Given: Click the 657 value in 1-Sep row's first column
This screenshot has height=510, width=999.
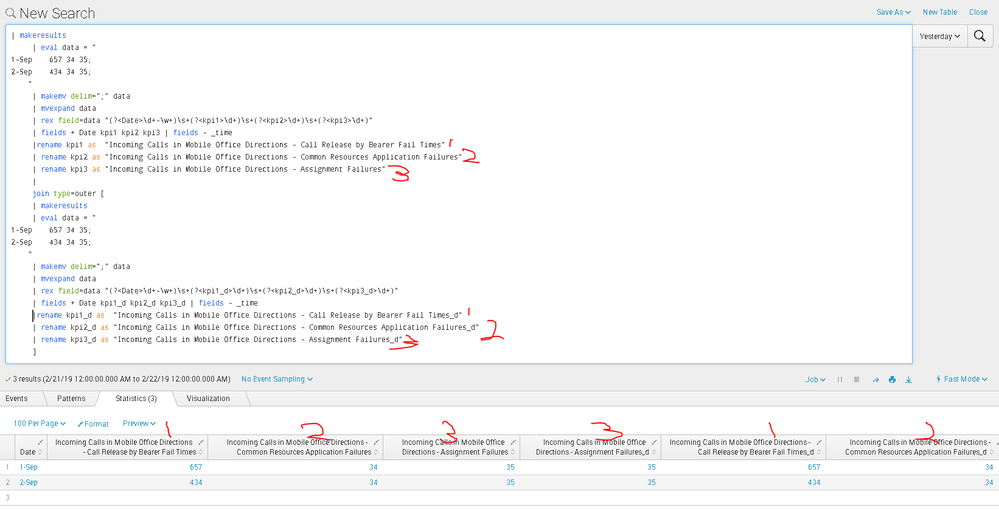Looking at the screenshot, I should 196,467.
